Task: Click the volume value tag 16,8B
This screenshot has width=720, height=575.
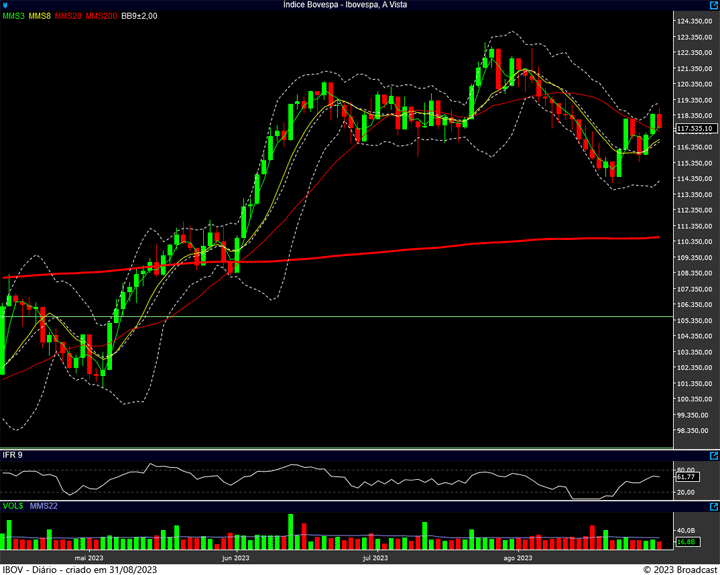Action: tap(686, 542)
